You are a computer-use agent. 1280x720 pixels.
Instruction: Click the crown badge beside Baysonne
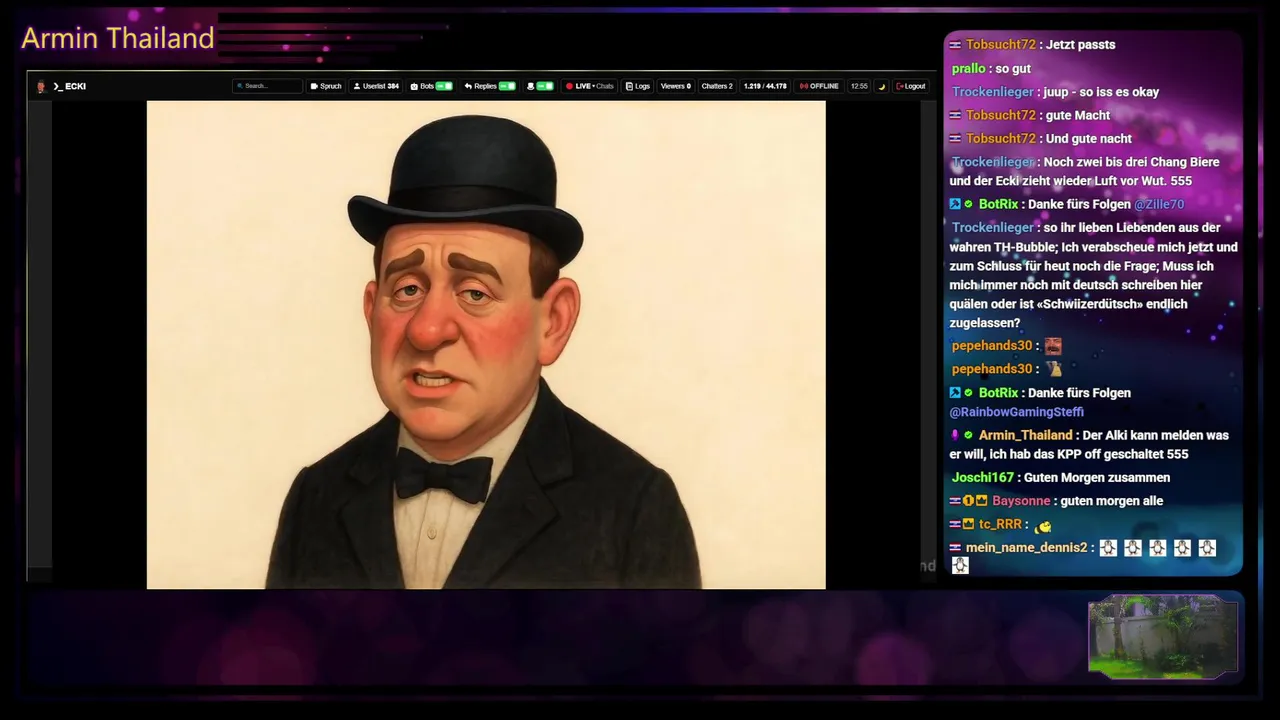[981, 501]
